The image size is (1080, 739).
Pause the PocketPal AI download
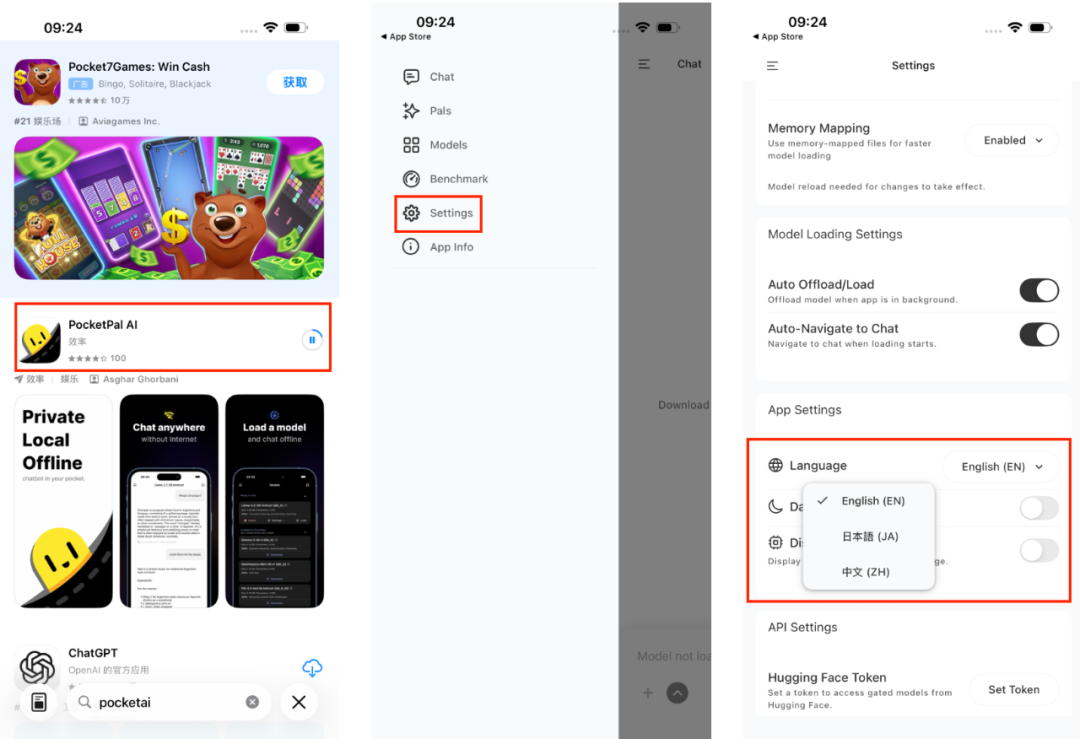[312, 340]
